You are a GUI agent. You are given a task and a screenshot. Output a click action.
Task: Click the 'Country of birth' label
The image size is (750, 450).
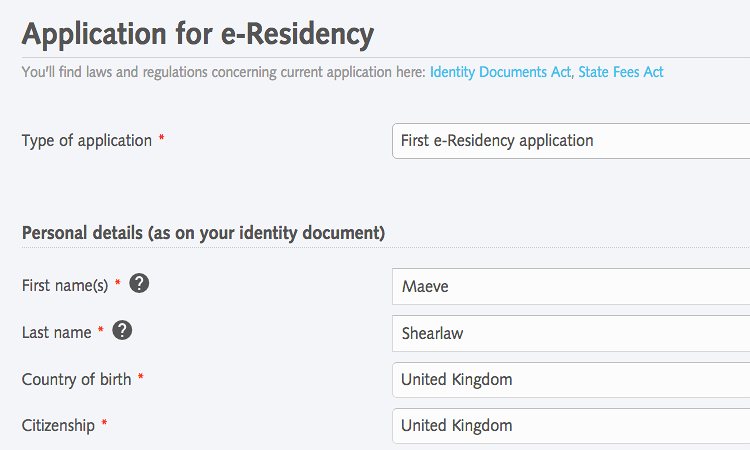click(x=76, y=380)
